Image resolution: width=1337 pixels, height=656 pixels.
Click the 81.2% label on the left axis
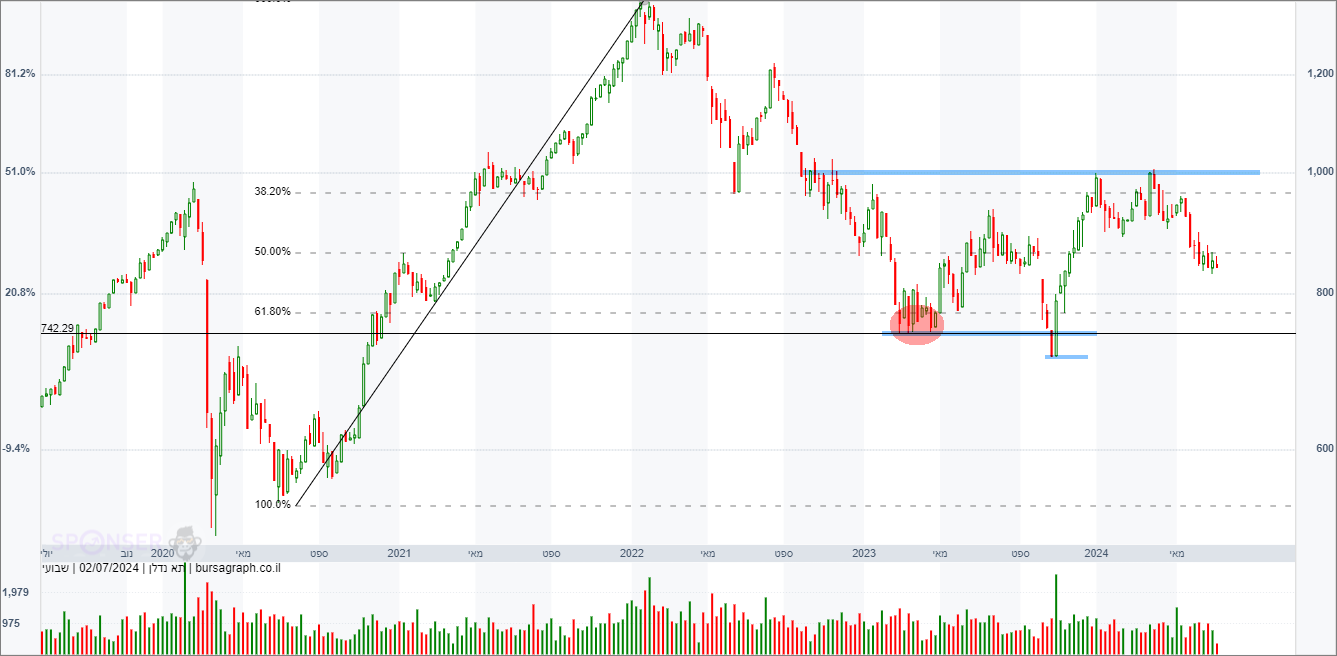point(20,74)
